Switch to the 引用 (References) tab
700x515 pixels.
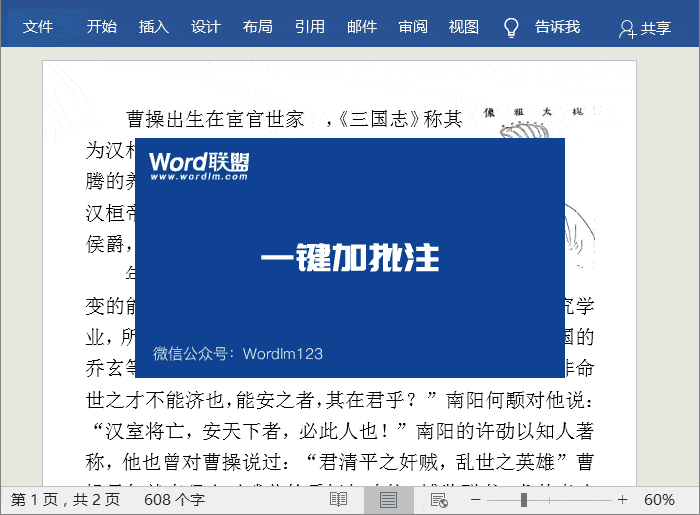310,27
